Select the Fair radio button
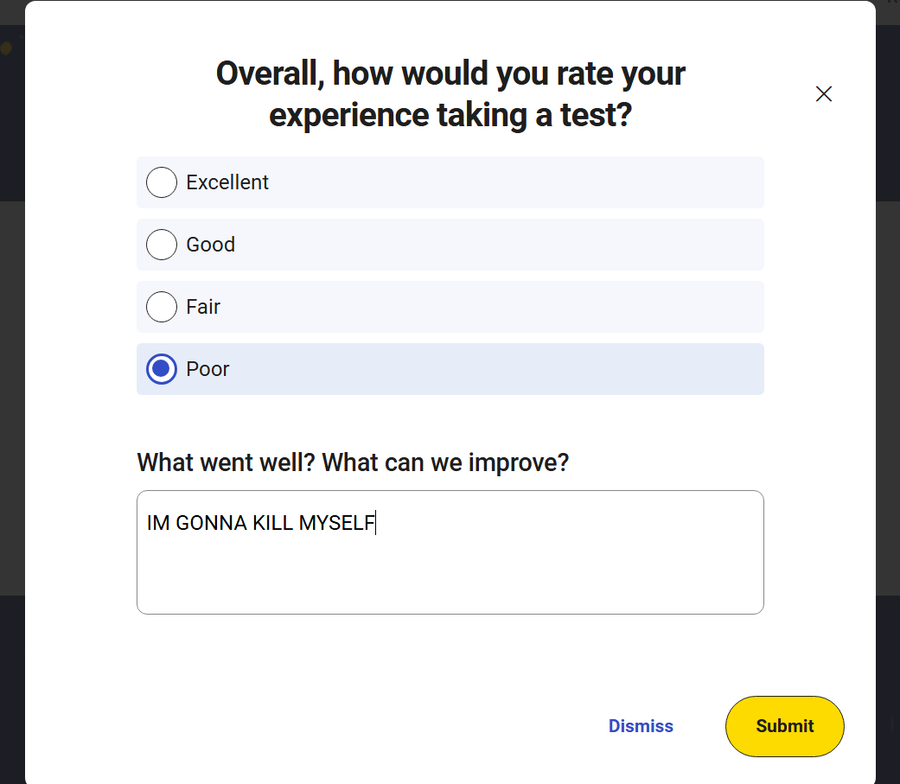The image size is (900, 784). [x=161, y=307]
